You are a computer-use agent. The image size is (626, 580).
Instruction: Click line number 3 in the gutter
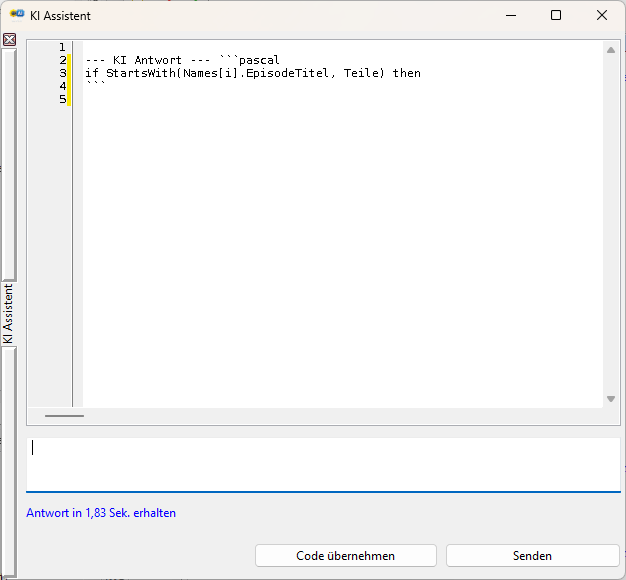(x=63, y=73)
